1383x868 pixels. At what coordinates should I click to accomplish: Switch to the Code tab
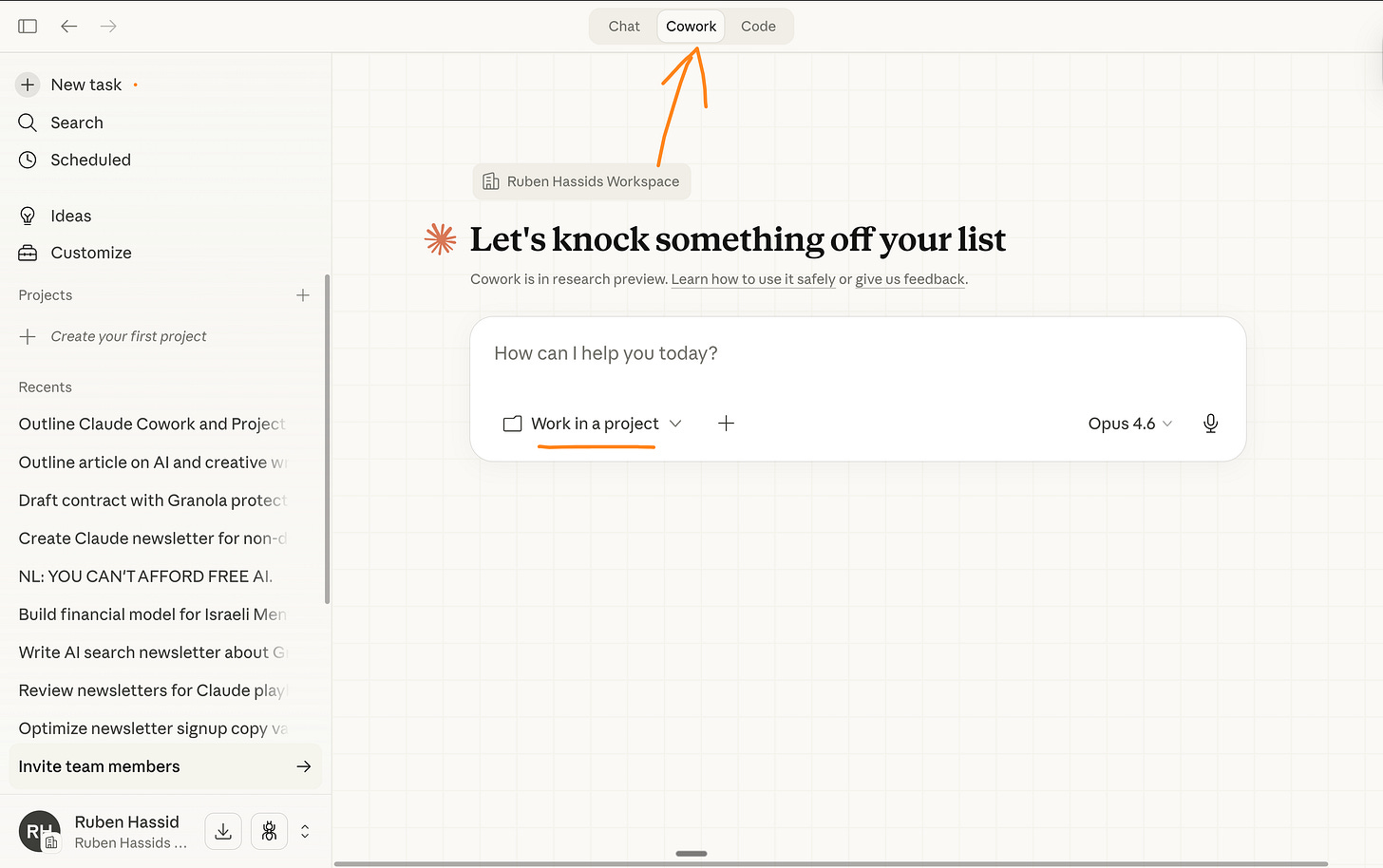click(758, 27)
